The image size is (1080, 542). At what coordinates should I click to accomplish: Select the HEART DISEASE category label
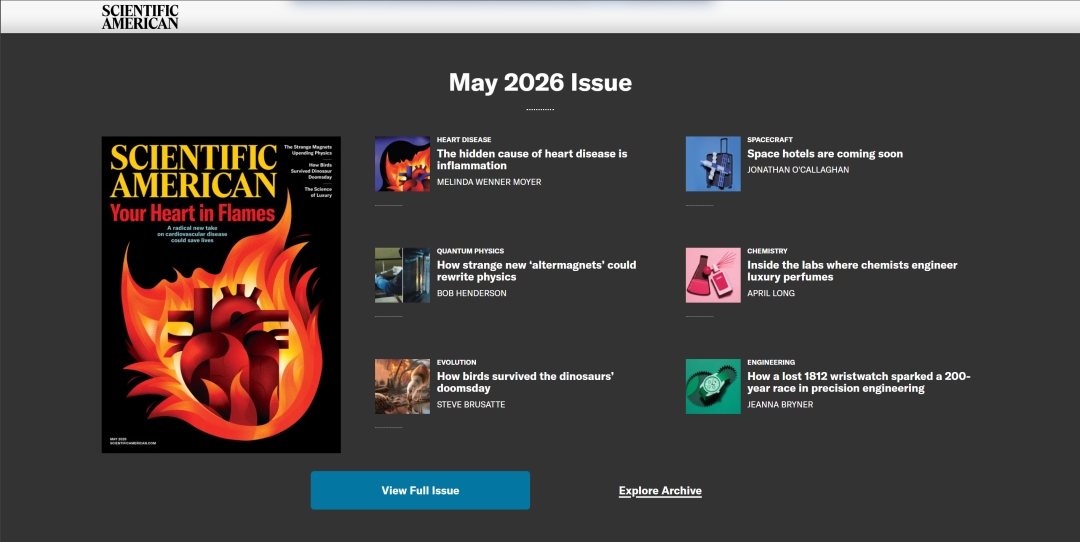pos(464,140)
